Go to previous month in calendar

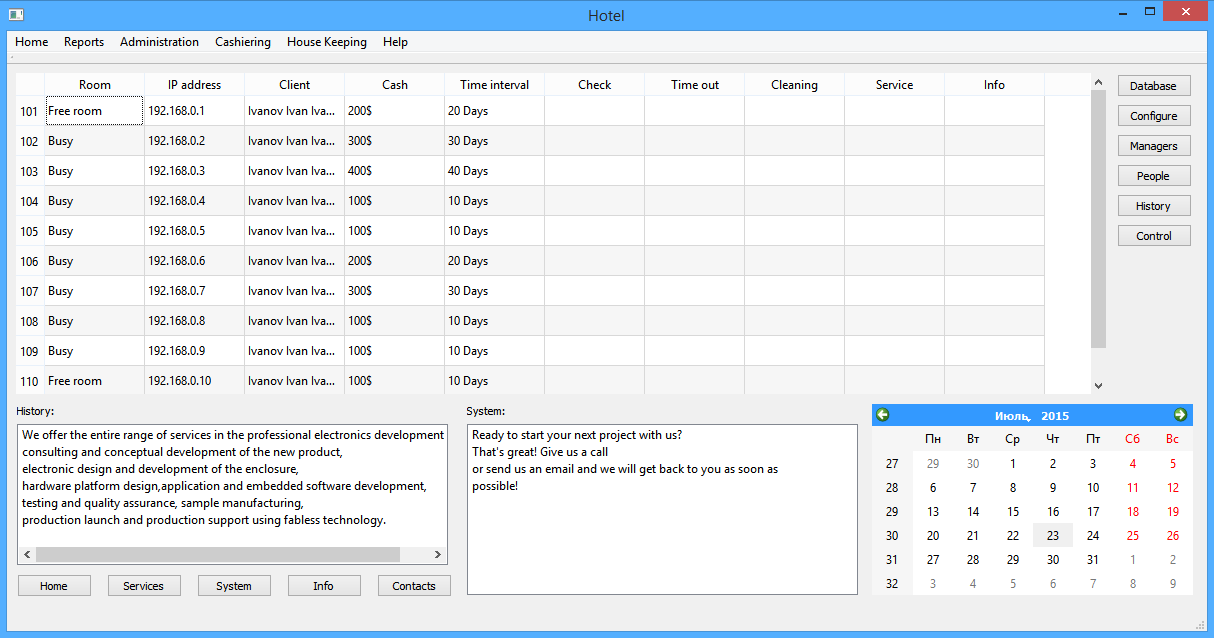coord(883,415)
